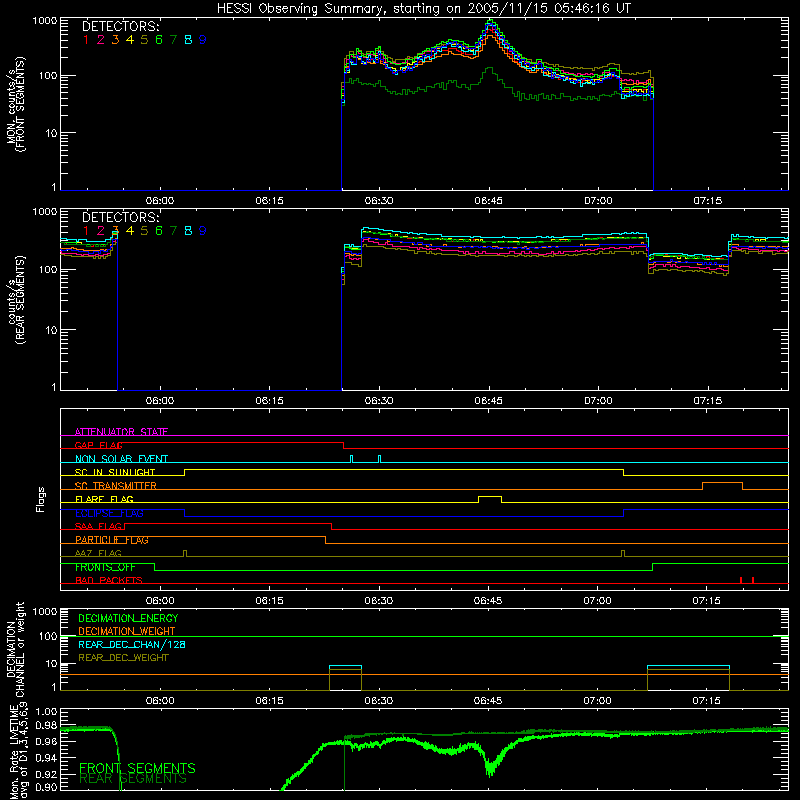Click the ATTENUATOR_STATE flag label

[x=121, y=432]
